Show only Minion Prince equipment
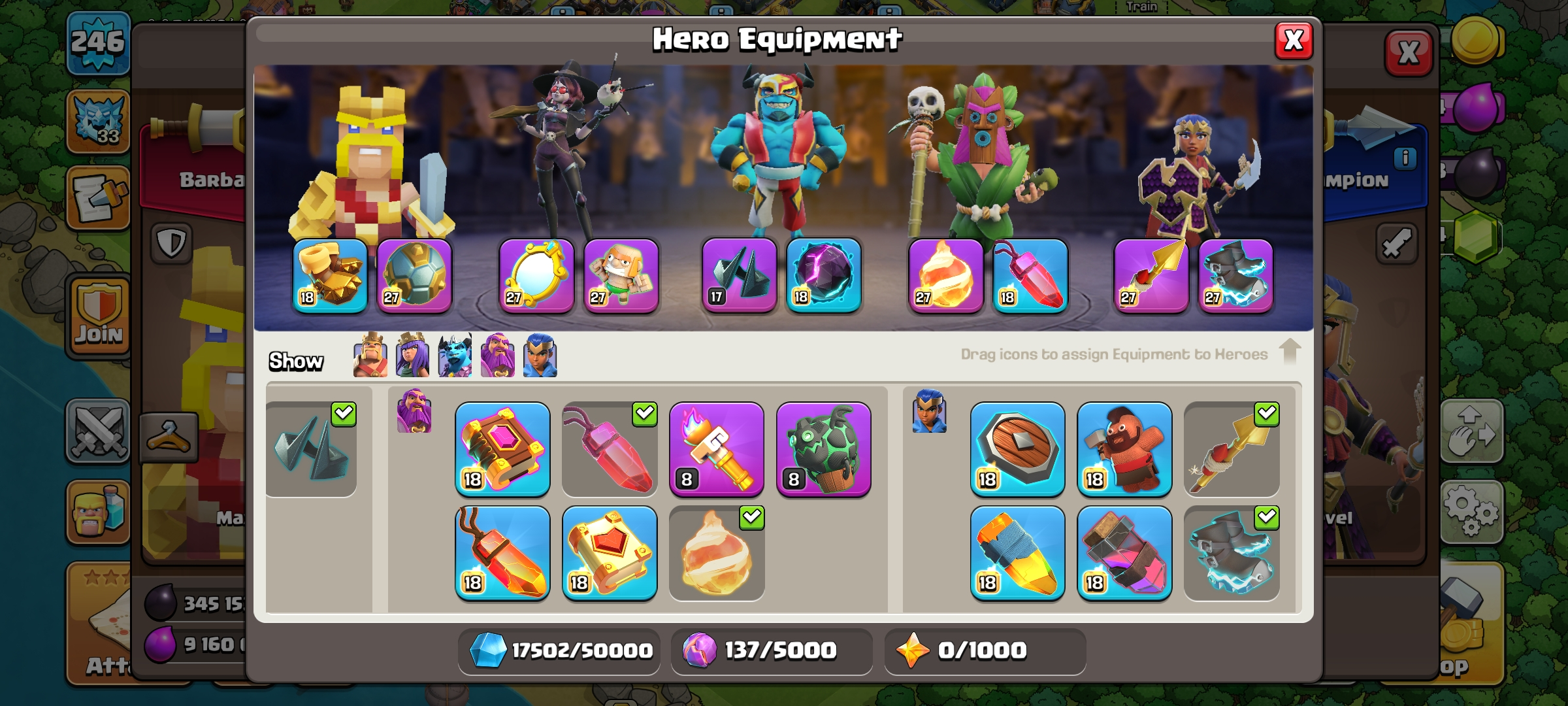 tap(455, 356)
